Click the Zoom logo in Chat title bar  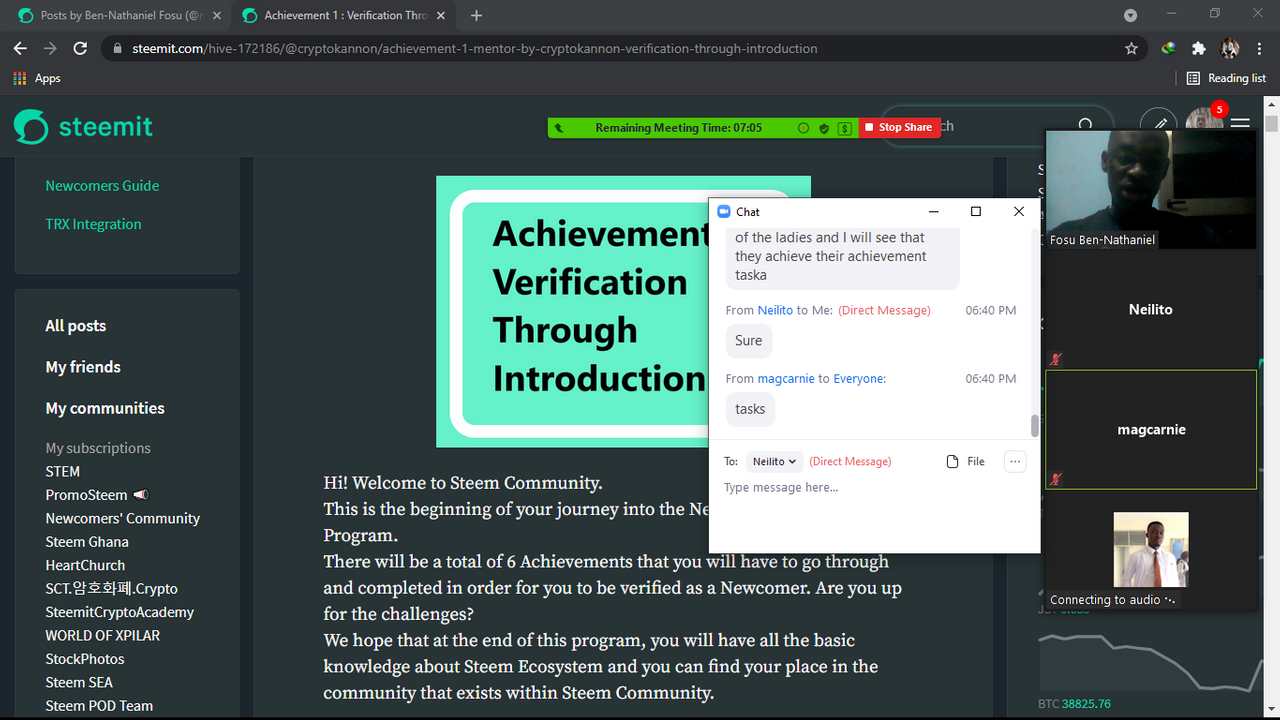click(724, 211)
